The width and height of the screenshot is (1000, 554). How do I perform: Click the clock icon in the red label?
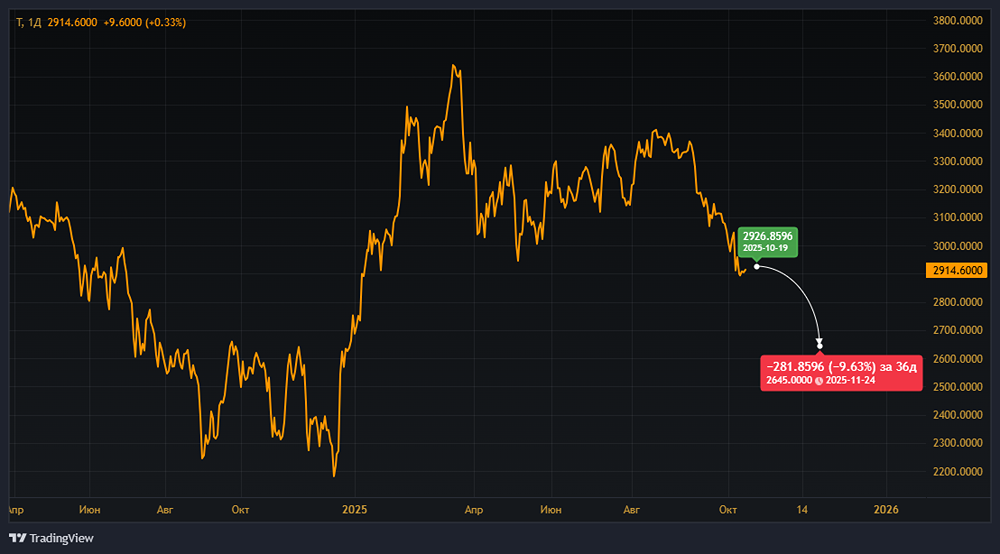click(819, 381)
